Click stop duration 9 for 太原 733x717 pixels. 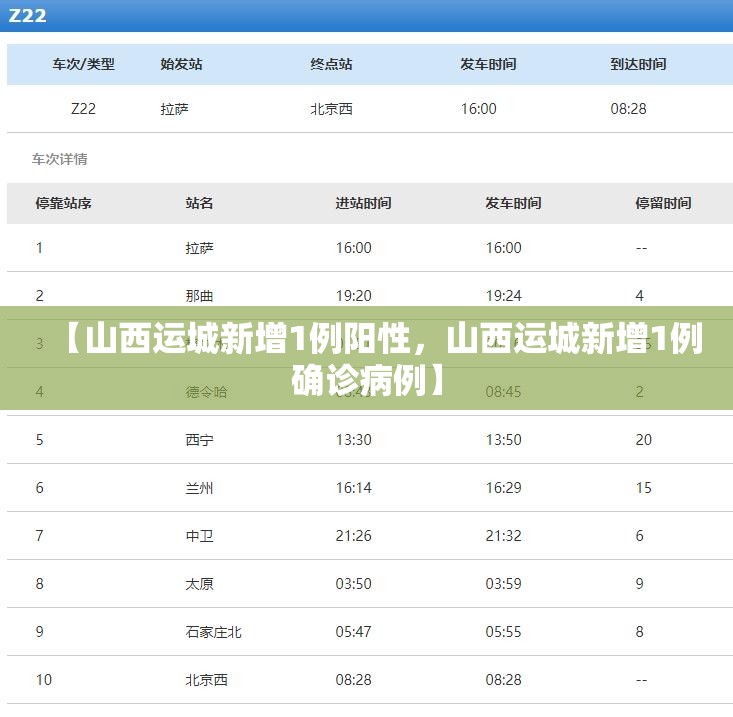pos(640,584)
